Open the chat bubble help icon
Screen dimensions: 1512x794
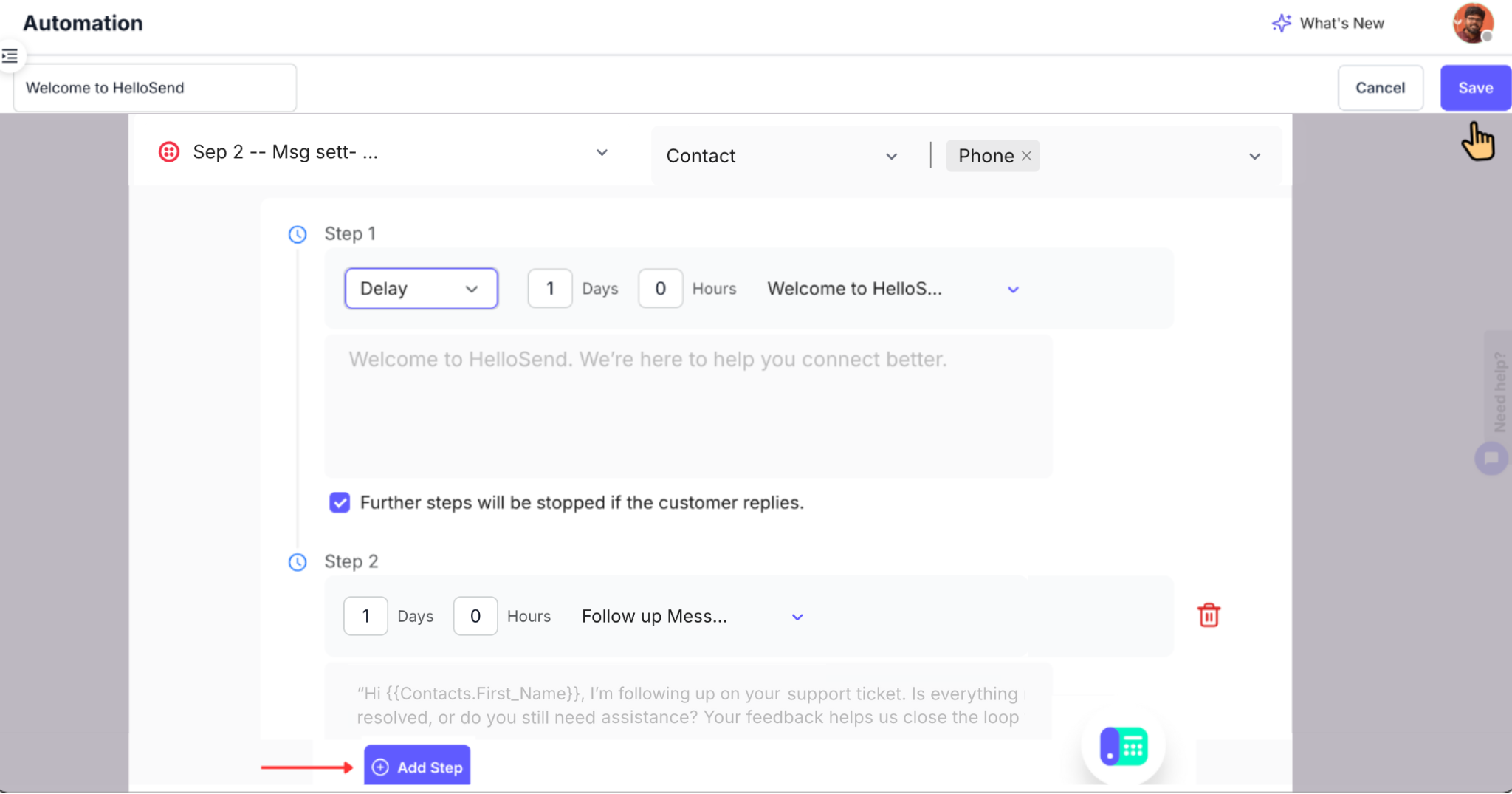coord(1491,459)
